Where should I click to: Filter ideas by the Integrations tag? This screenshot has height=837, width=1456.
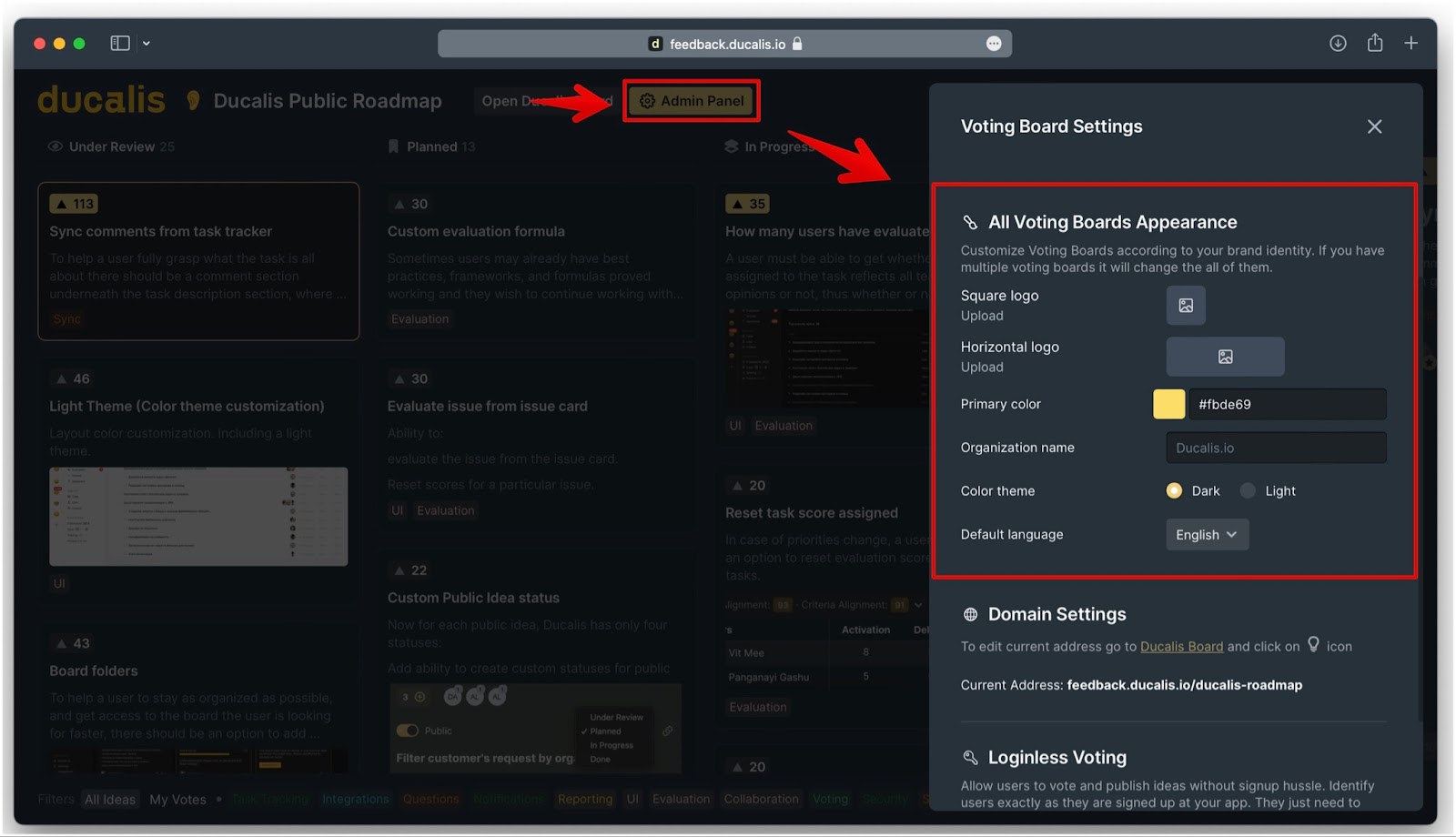[x=355, y=800]
